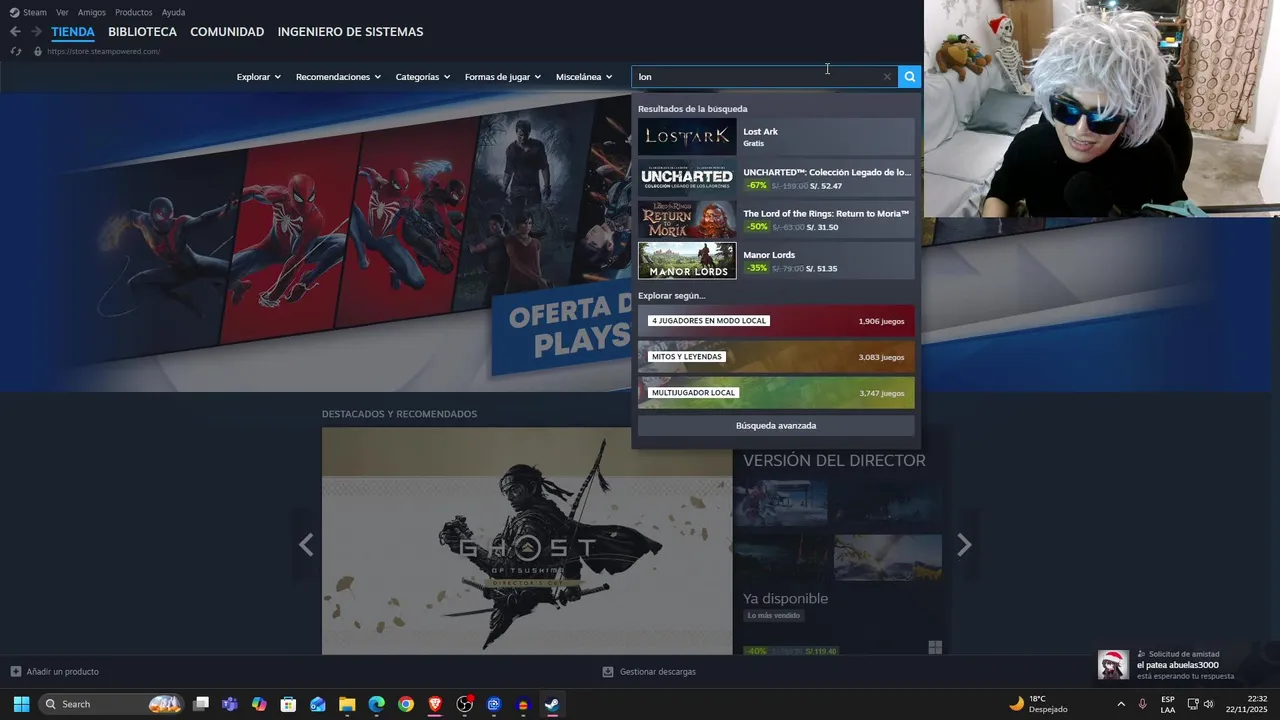Click the store URL address
1280x720 pixels.
(x=103, y=51)
